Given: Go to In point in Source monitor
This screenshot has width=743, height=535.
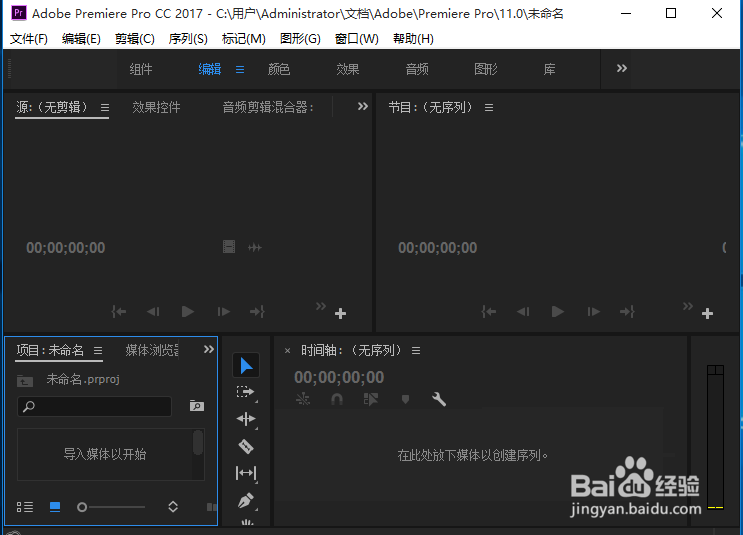Looking at the screenshot, I should [x=118, y=311].
